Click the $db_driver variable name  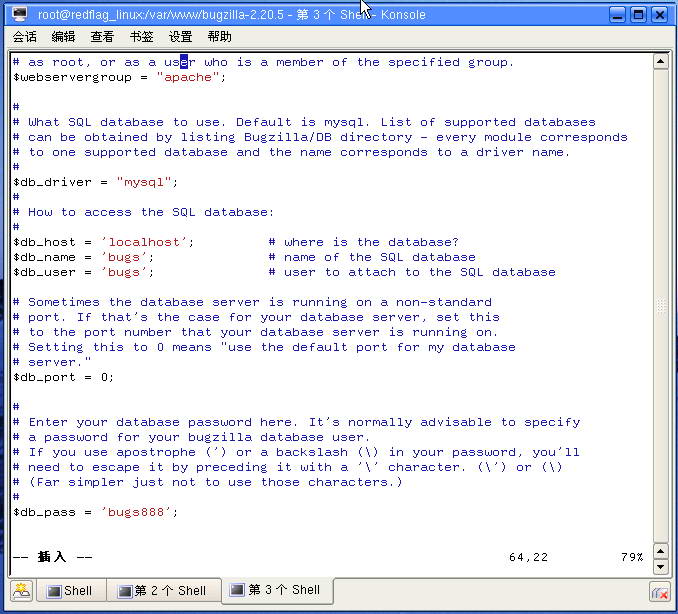pyautogui.click(x=52, y=182)
